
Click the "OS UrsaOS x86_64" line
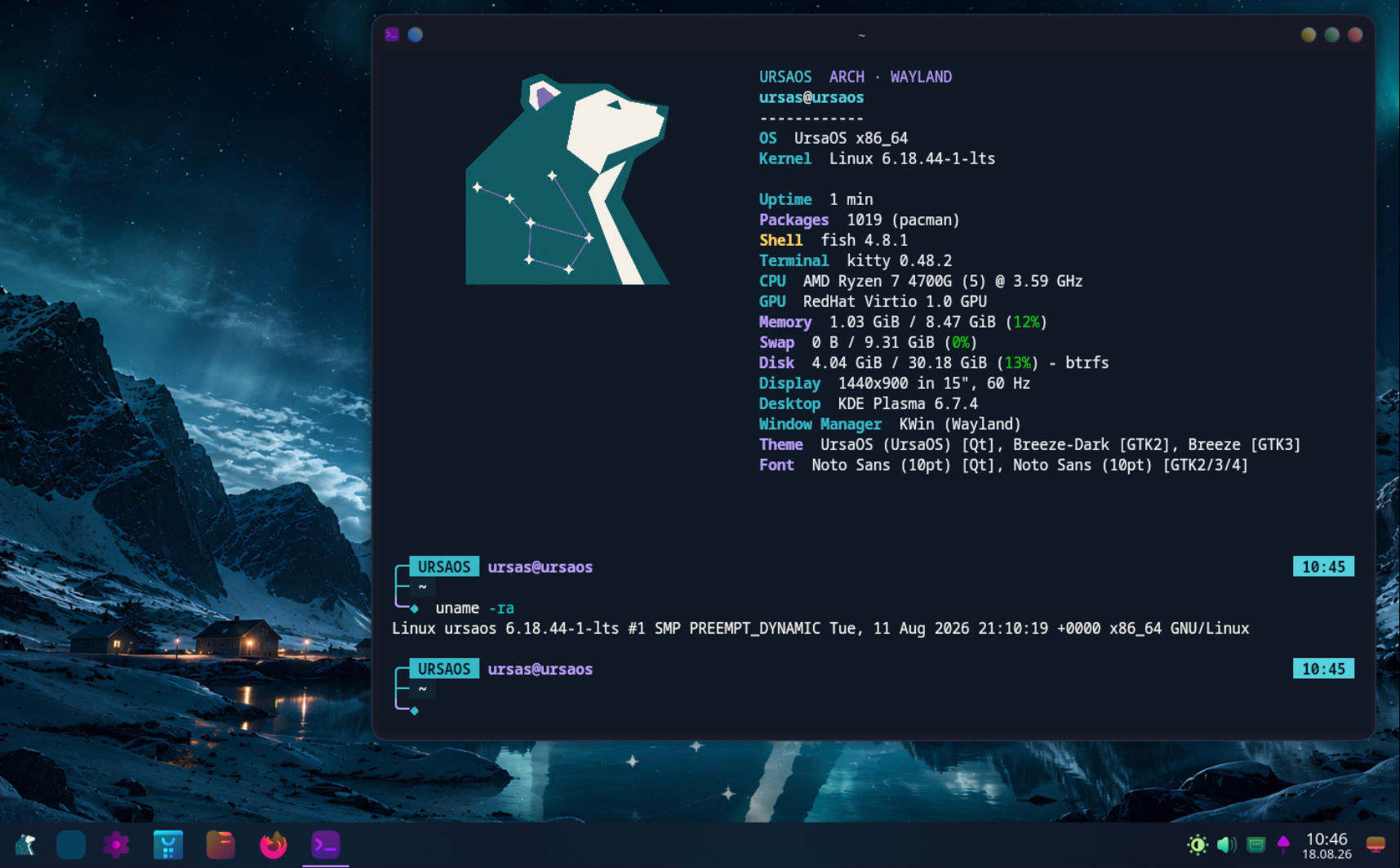click(833, 138)
